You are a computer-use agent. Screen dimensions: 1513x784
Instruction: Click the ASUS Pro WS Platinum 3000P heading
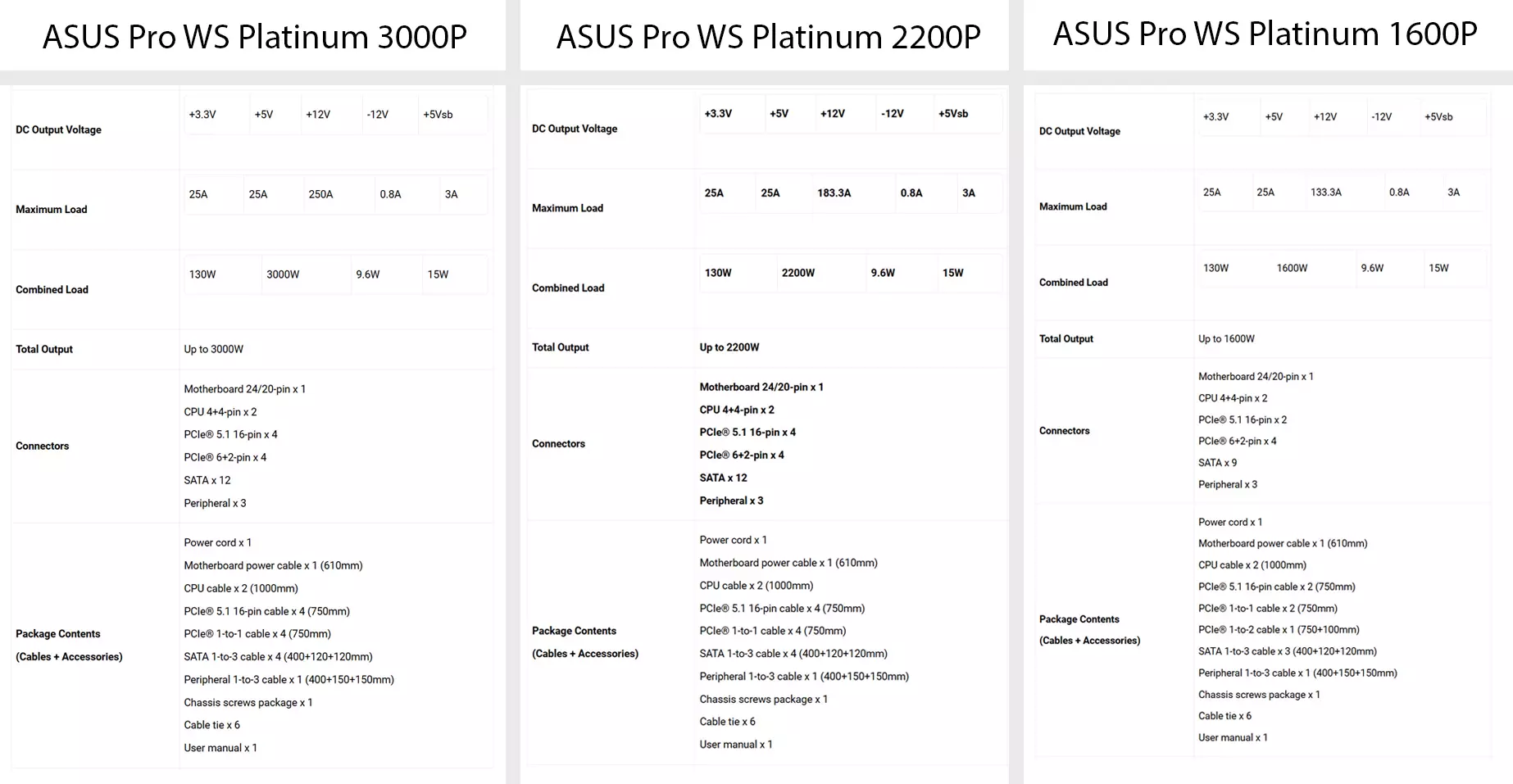coord(254,37)
